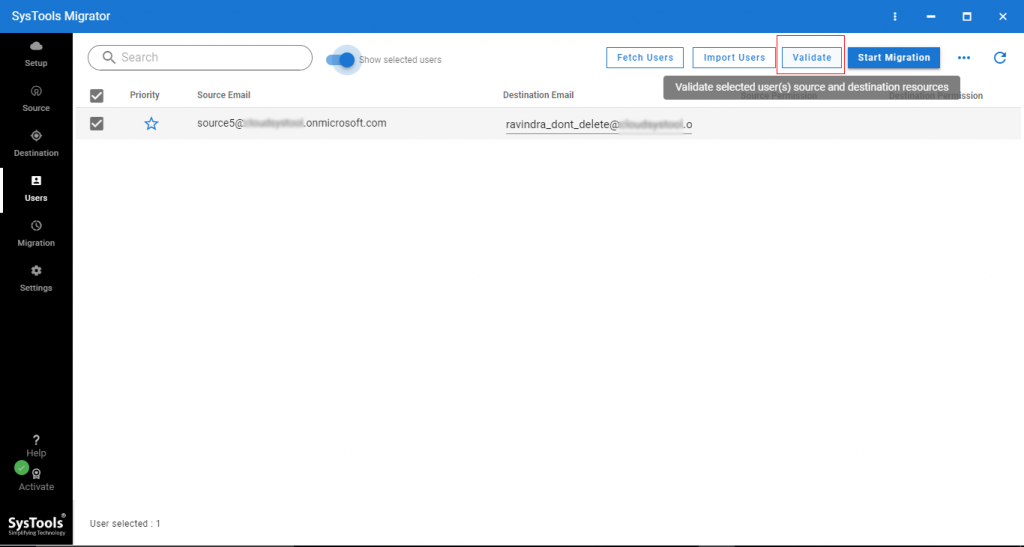Viewport: 1024px width, 547px height.
Task: Edit the ravindra_dont_delete destination email field
Action: point(599,124)
